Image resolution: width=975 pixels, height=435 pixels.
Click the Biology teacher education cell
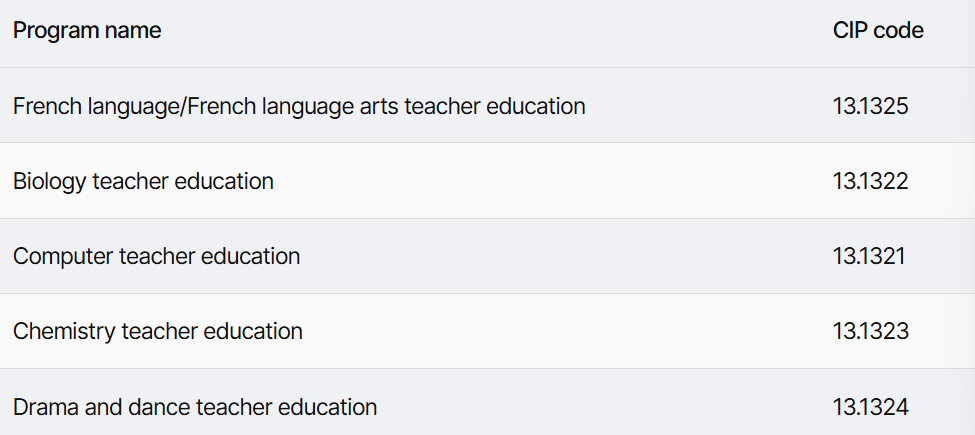click(x=143, y=181)
